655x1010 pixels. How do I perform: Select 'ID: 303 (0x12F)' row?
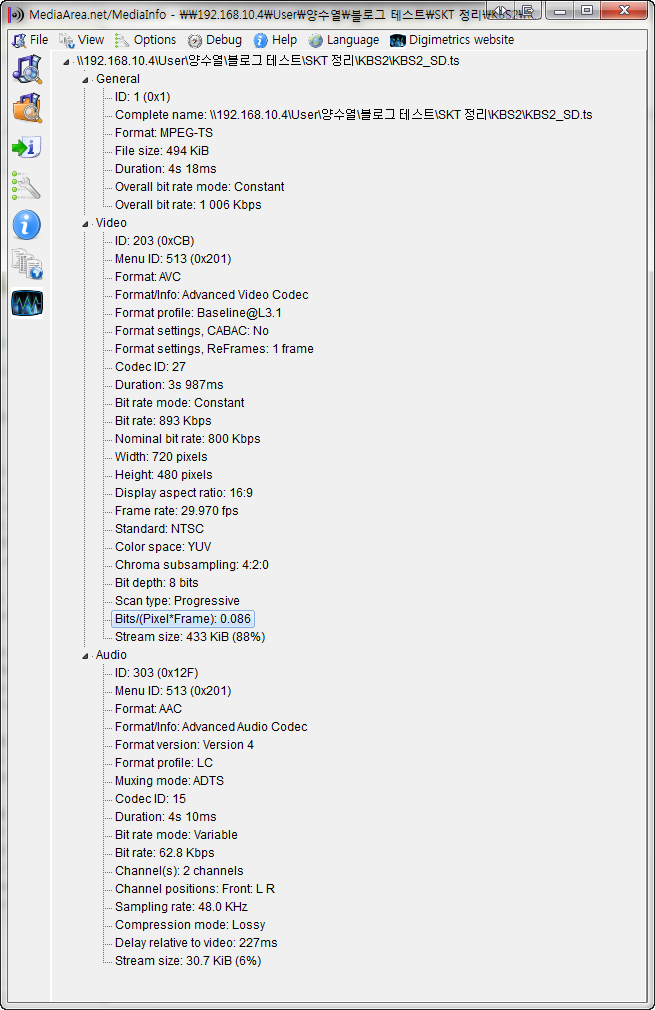click(157, 673)
